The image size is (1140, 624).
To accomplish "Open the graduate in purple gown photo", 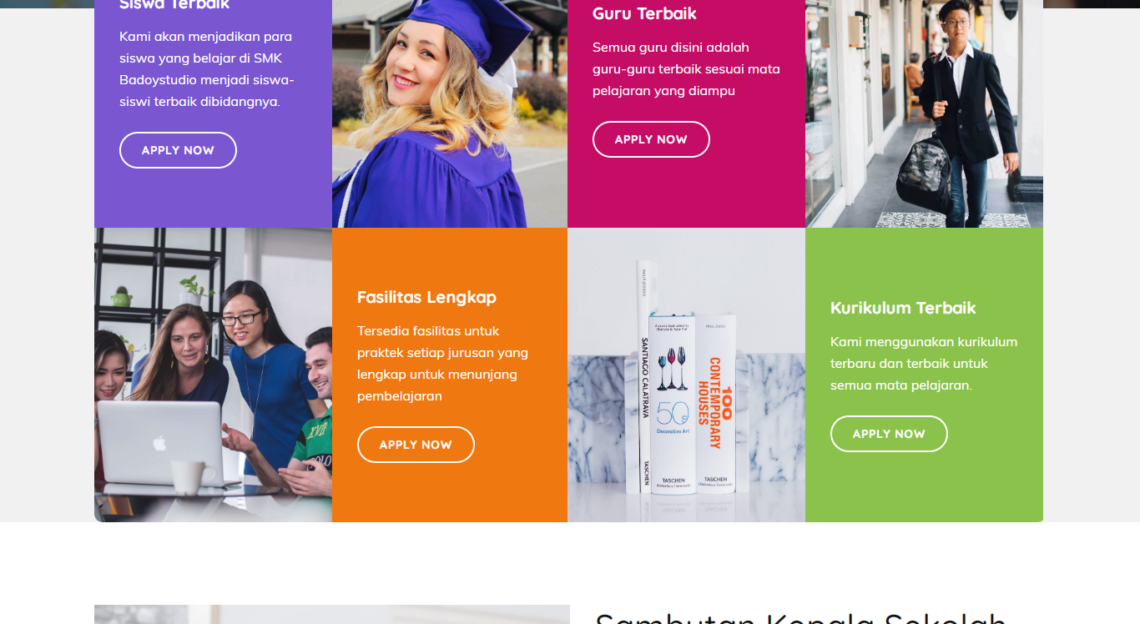I will [449, 113].
